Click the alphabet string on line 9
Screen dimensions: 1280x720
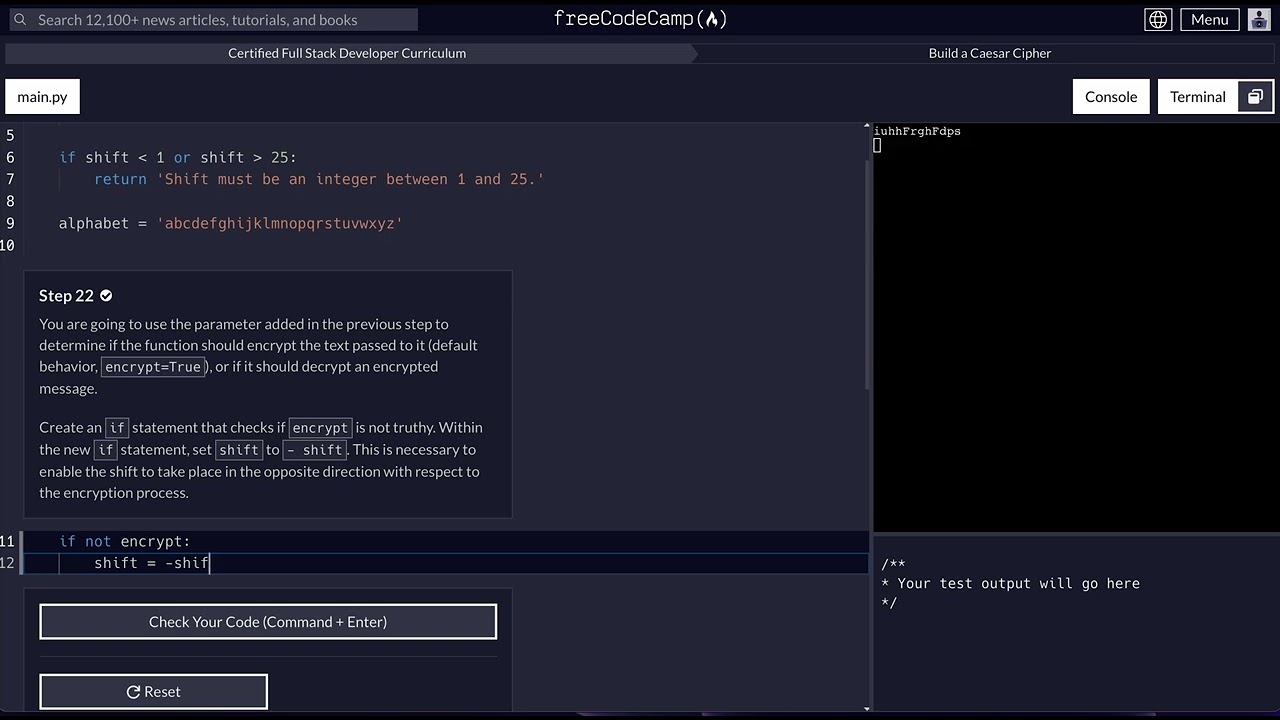tap(280, 223)
